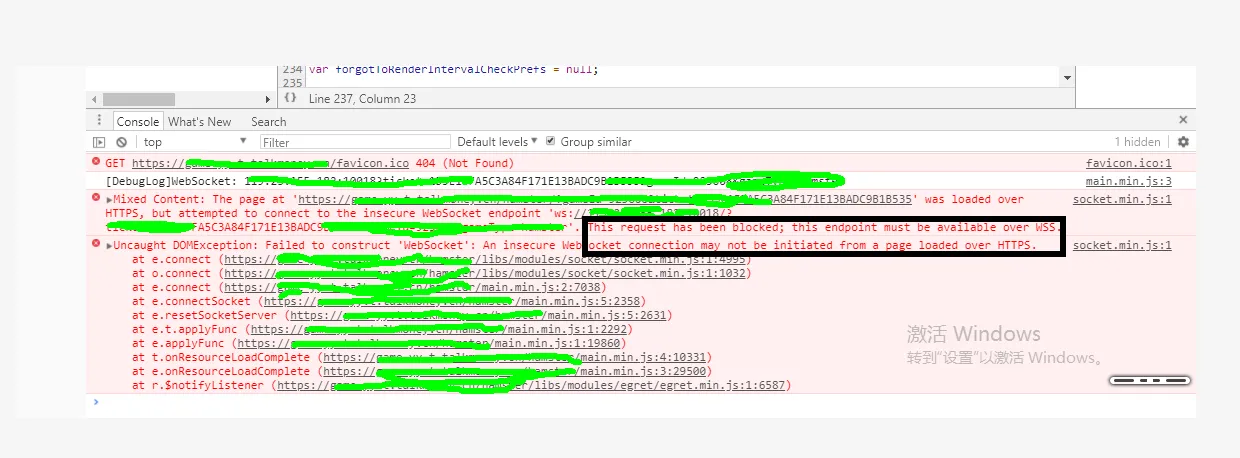Click the horizontal scrollbar thumb
Screen dimensions: 1240x458
coord(138,99)
